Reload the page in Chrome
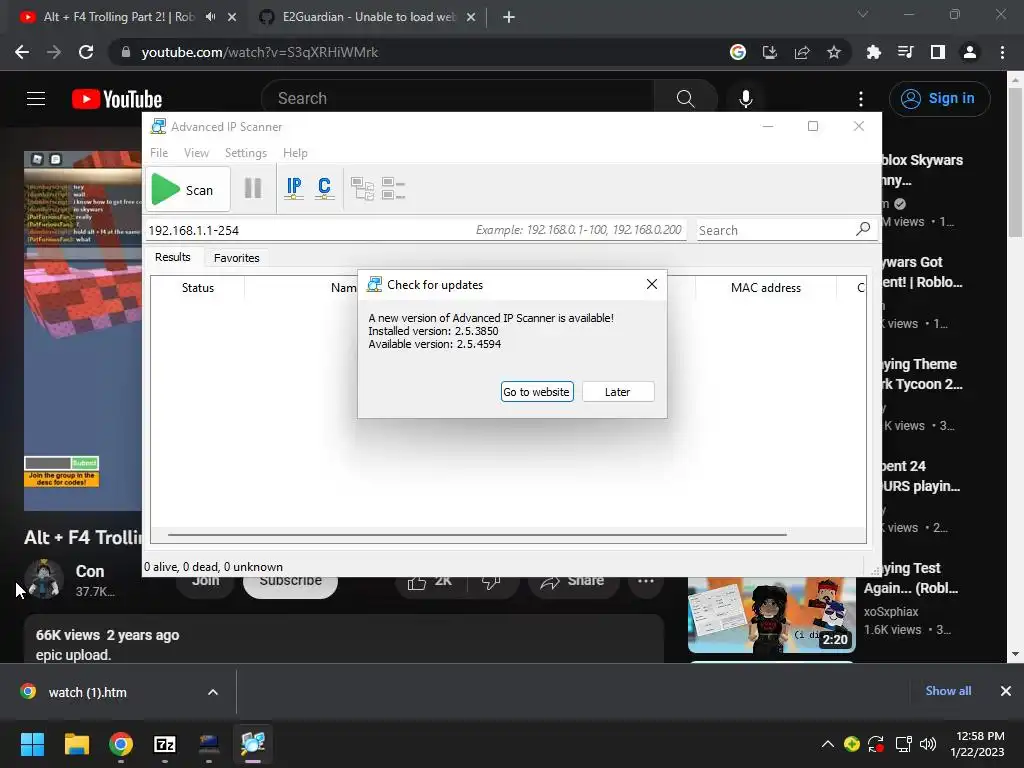Screen dimensions: 1024x768 pyautogui.click(x=86, y=52)
